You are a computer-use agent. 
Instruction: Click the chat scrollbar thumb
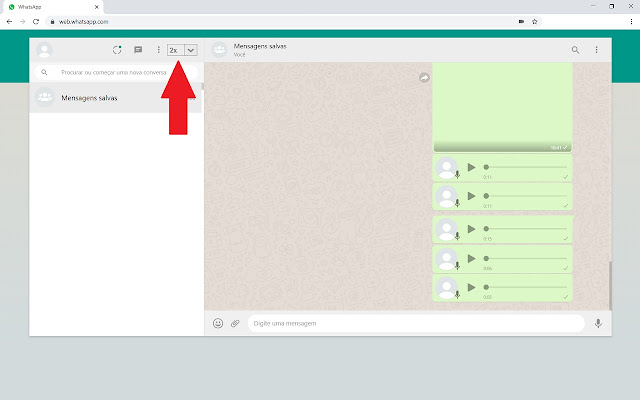[610, 286]
